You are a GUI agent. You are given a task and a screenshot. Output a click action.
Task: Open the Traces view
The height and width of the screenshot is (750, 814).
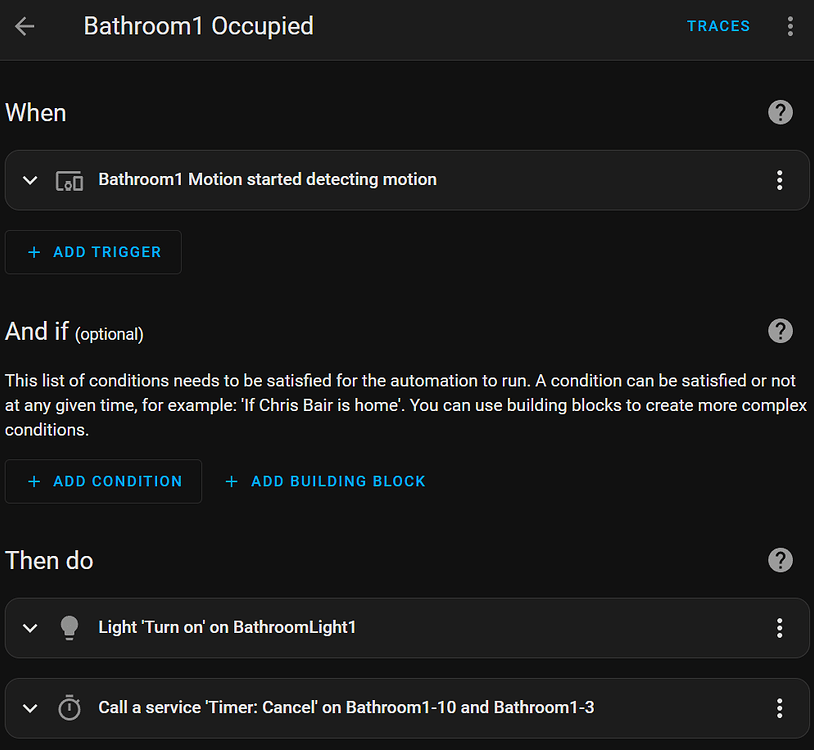click(x=718, y=26)
